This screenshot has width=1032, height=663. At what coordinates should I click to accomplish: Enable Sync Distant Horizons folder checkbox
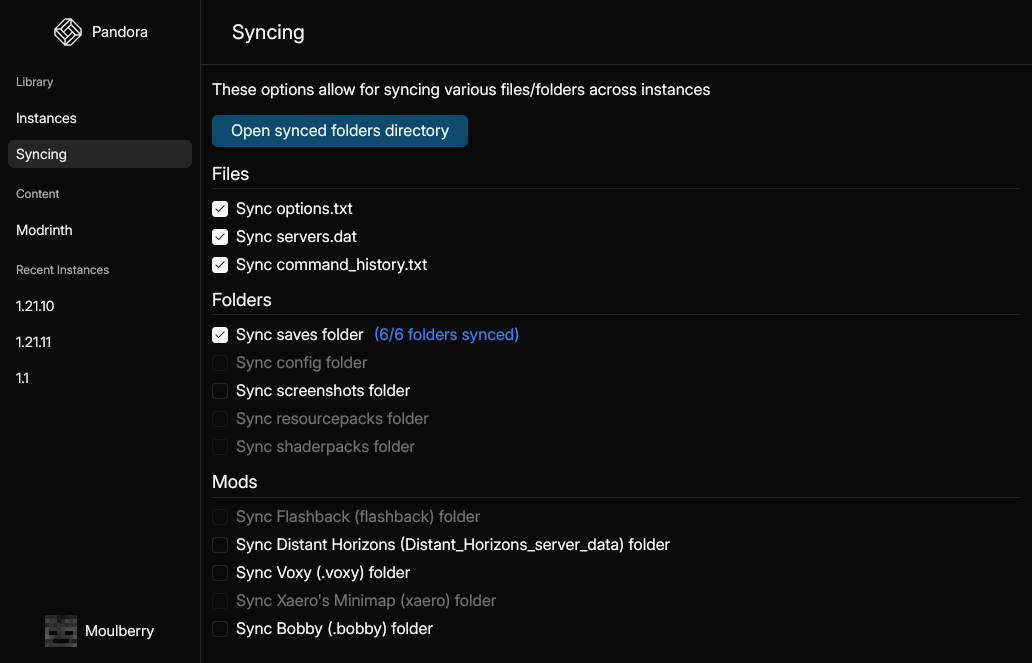click(220, 544)
